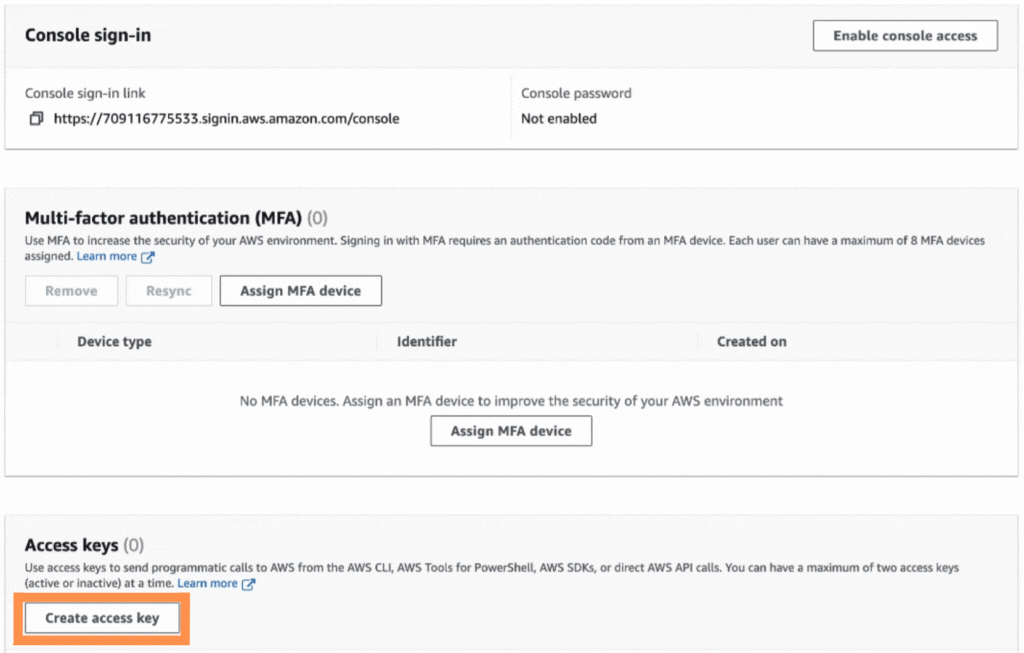Click the Remove button in the MFA section
The width and height of the screenshot is (1024, 653).
coord(70,290)
